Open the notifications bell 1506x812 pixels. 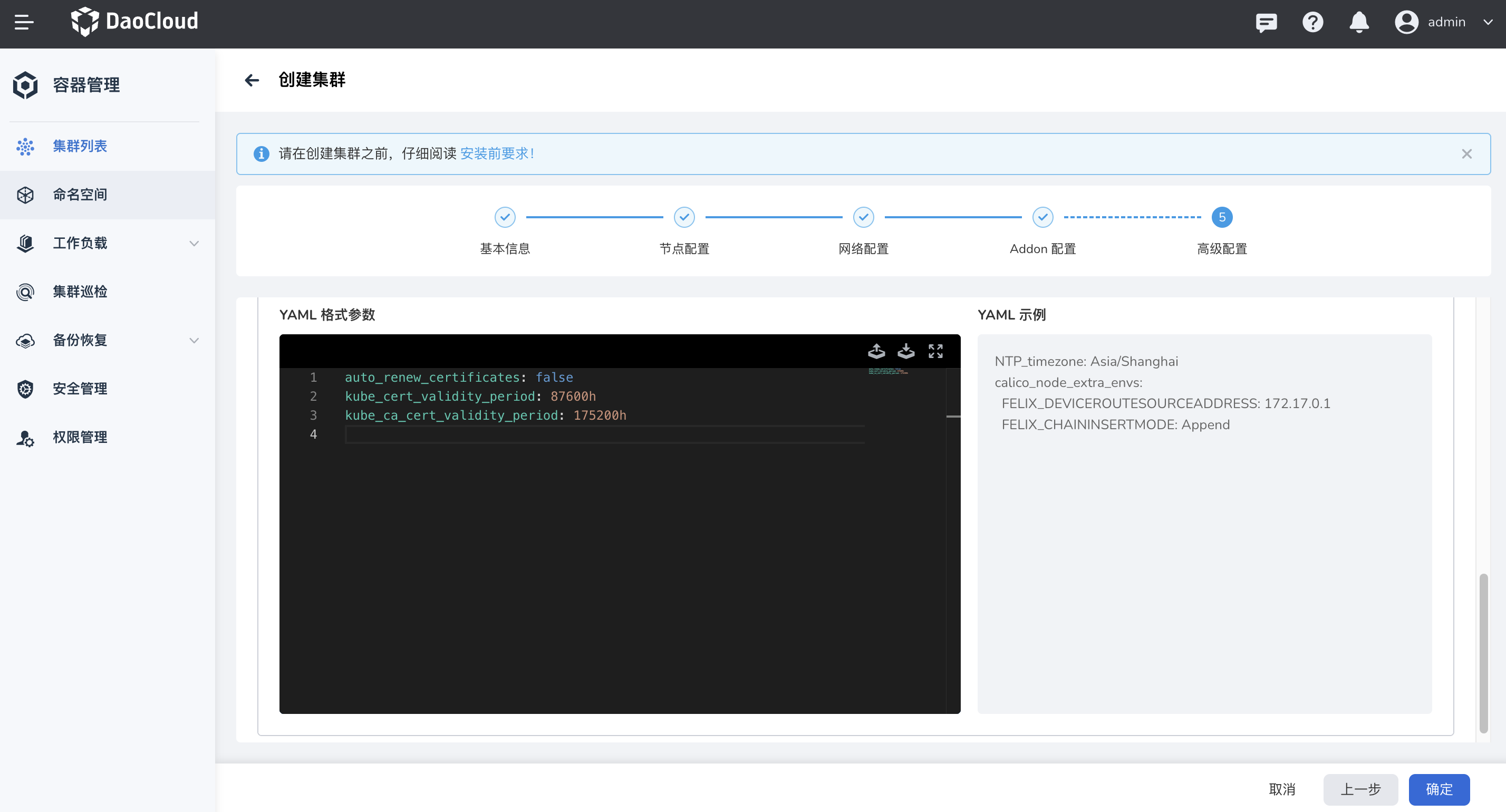tap(1359, 22)
